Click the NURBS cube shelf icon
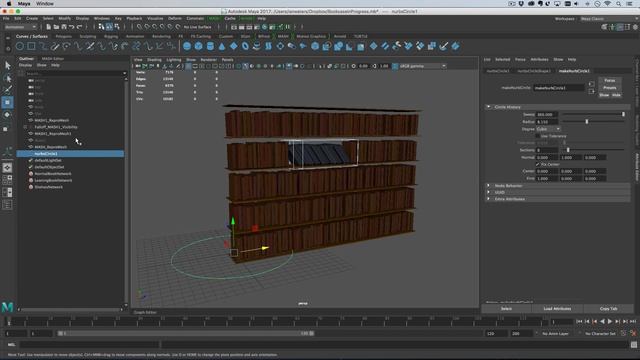 tap(198, 46)
